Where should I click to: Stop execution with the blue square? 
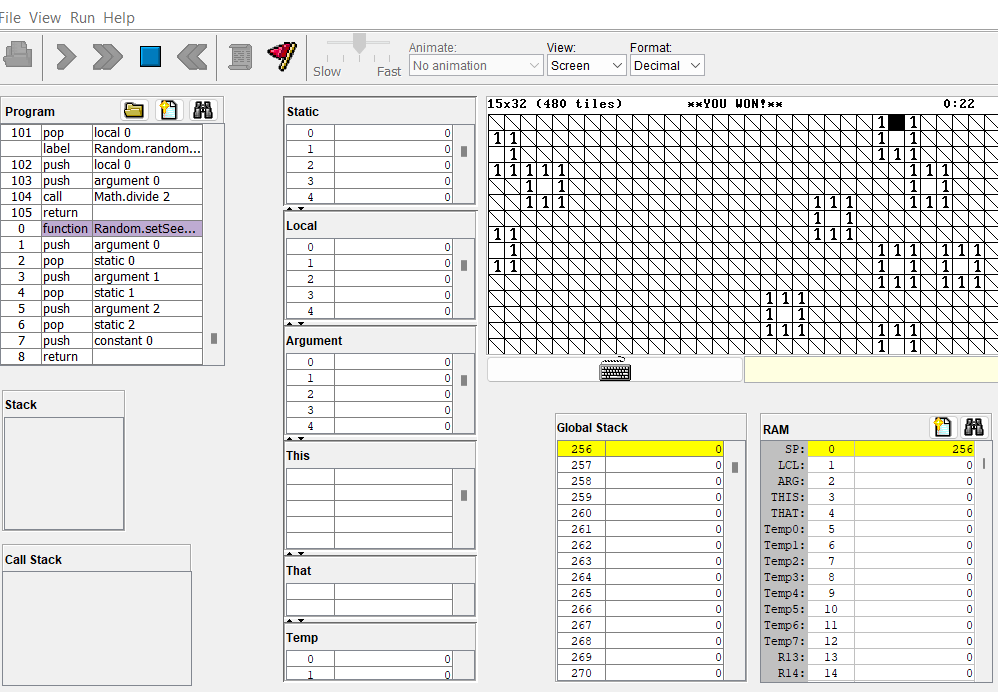pyautogui.click(x=150, y=57)
